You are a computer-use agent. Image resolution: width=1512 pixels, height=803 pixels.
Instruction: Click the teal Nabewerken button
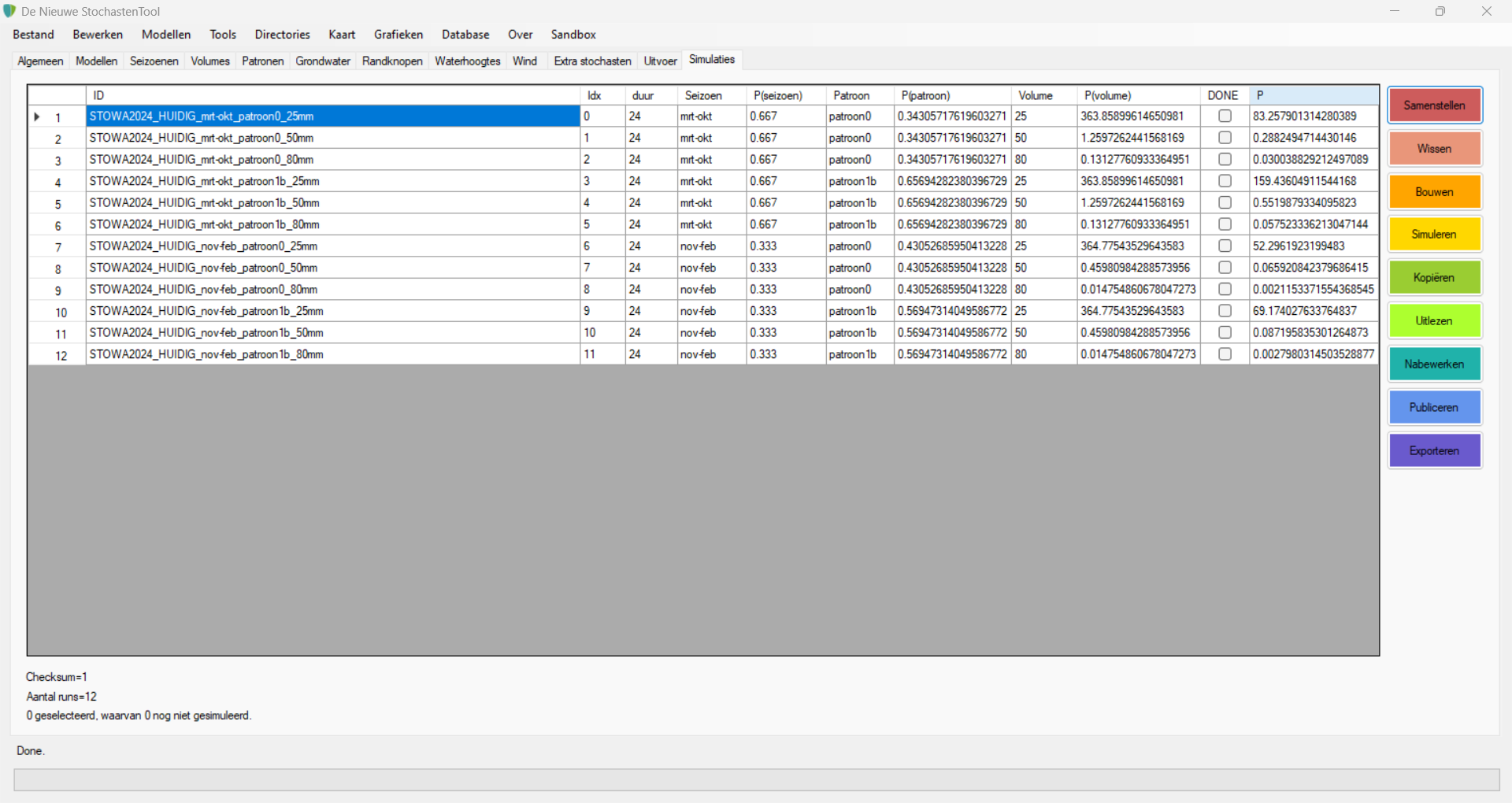[x=1435, y=364]
